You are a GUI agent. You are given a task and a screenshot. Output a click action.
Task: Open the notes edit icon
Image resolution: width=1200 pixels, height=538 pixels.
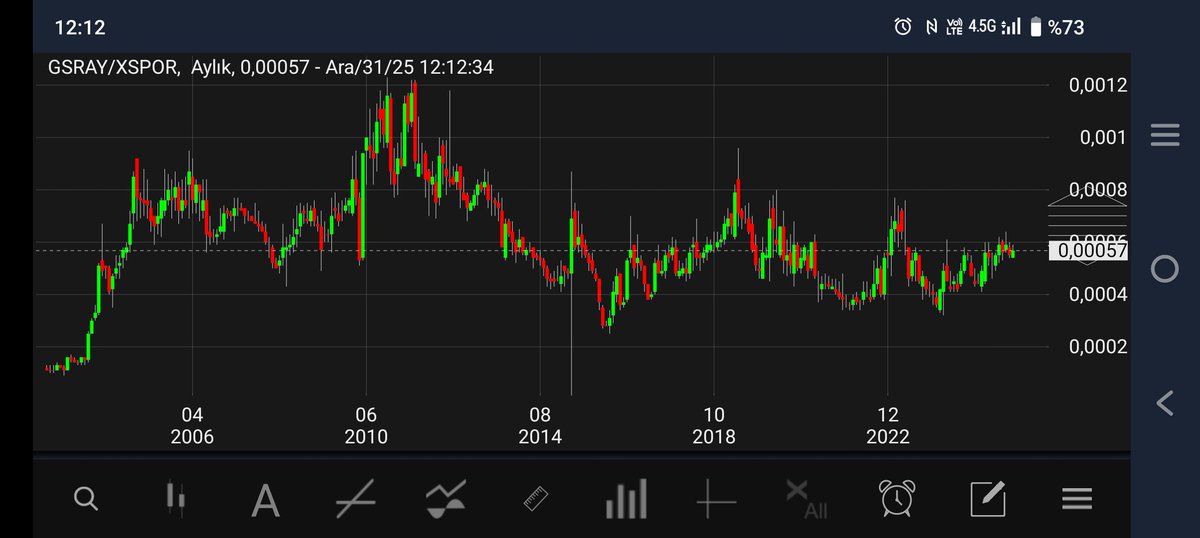click(987, 498)
